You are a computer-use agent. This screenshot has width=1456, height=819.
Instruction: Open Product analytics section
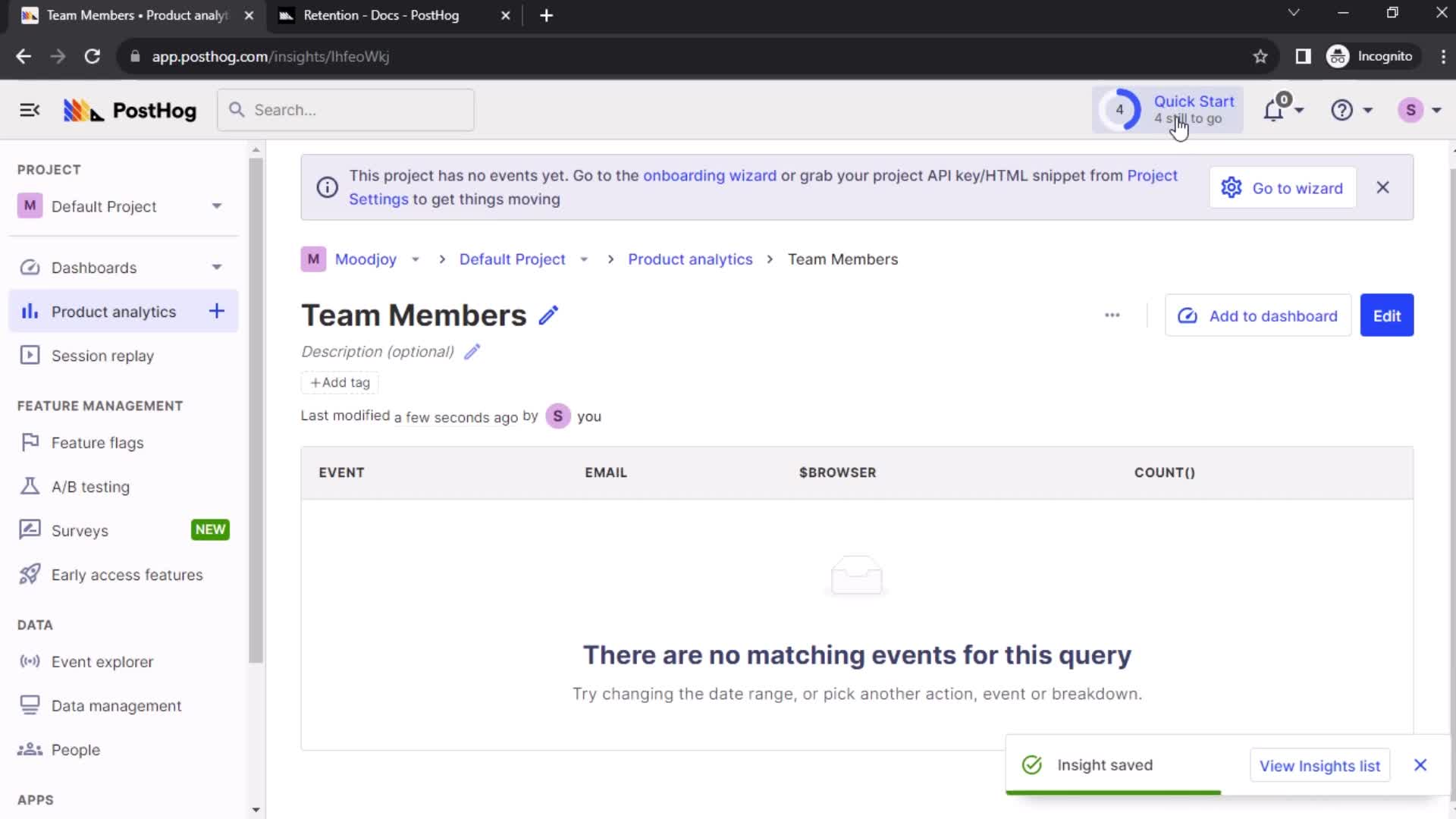click(x=114, y=311)
